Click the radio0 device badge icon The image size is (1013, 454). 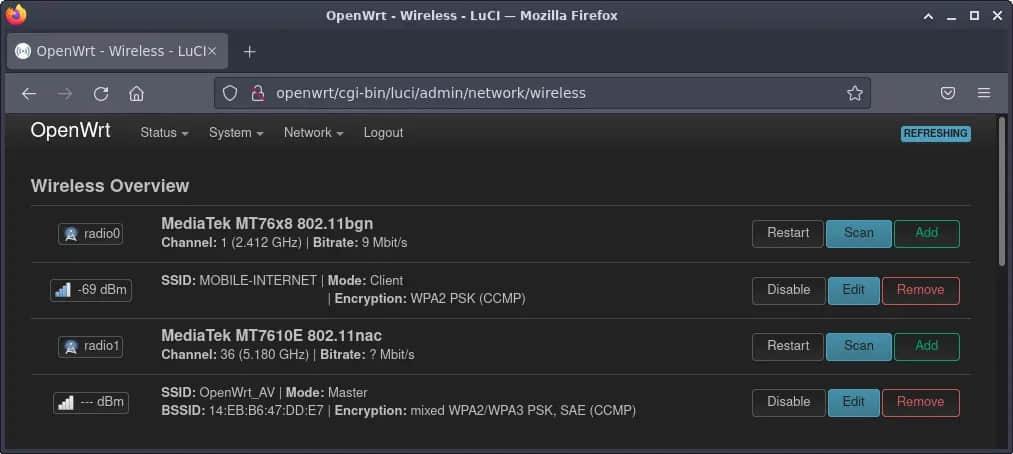tap(91, 234)
